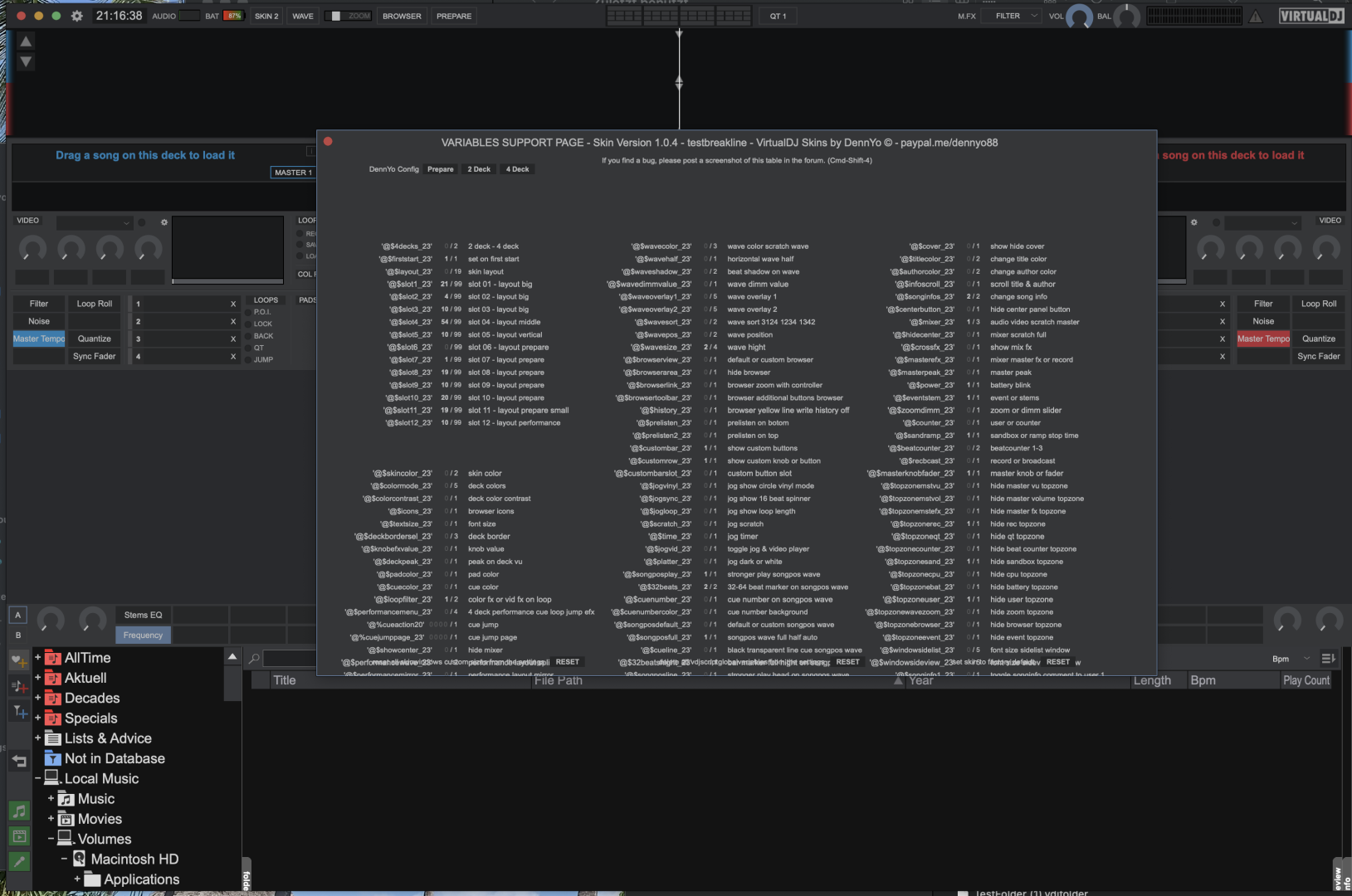
Task: Toggle Quantize on the left deck
Action: 95,338
